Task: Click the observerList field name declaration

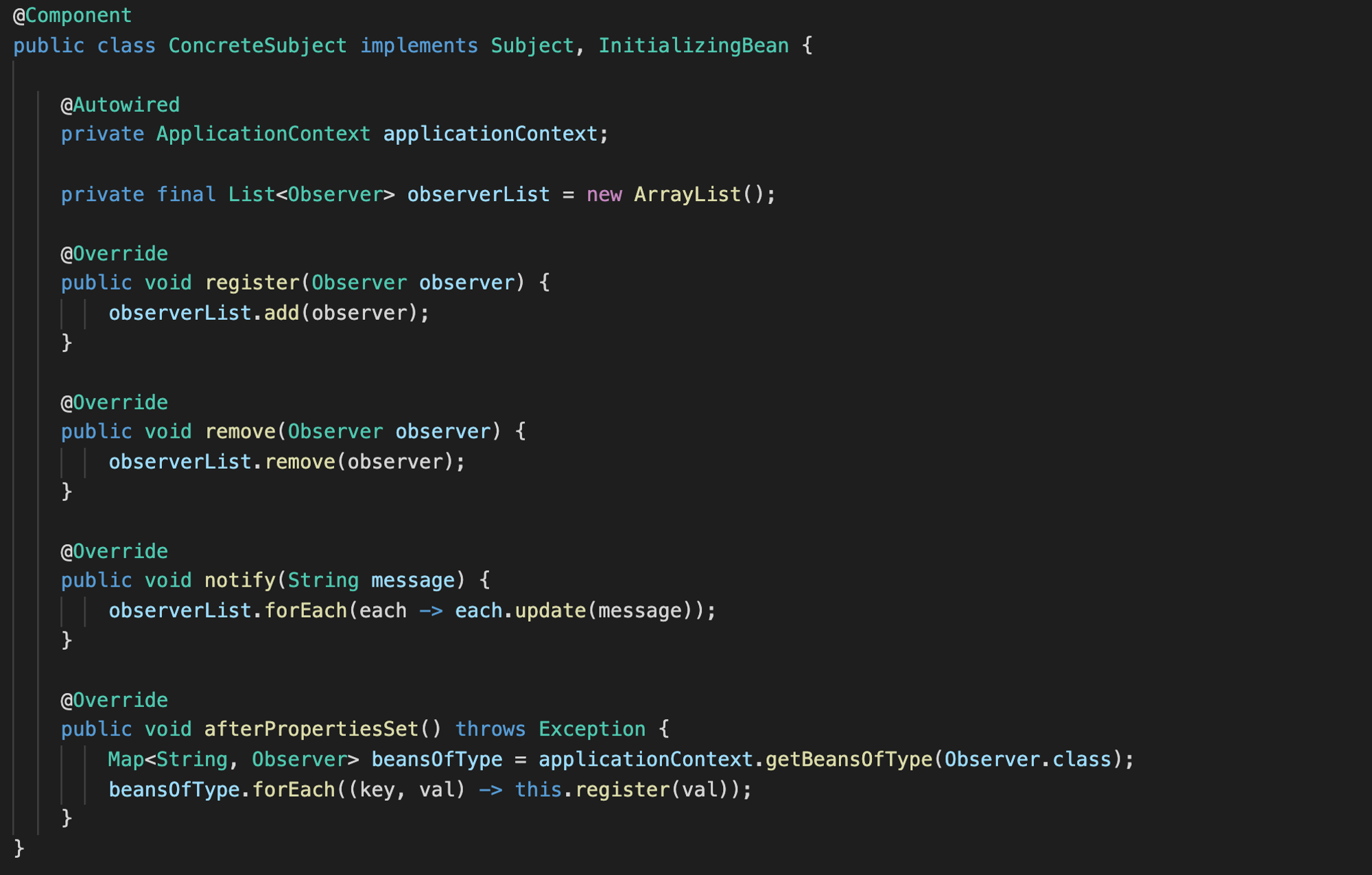Action: 478,194
